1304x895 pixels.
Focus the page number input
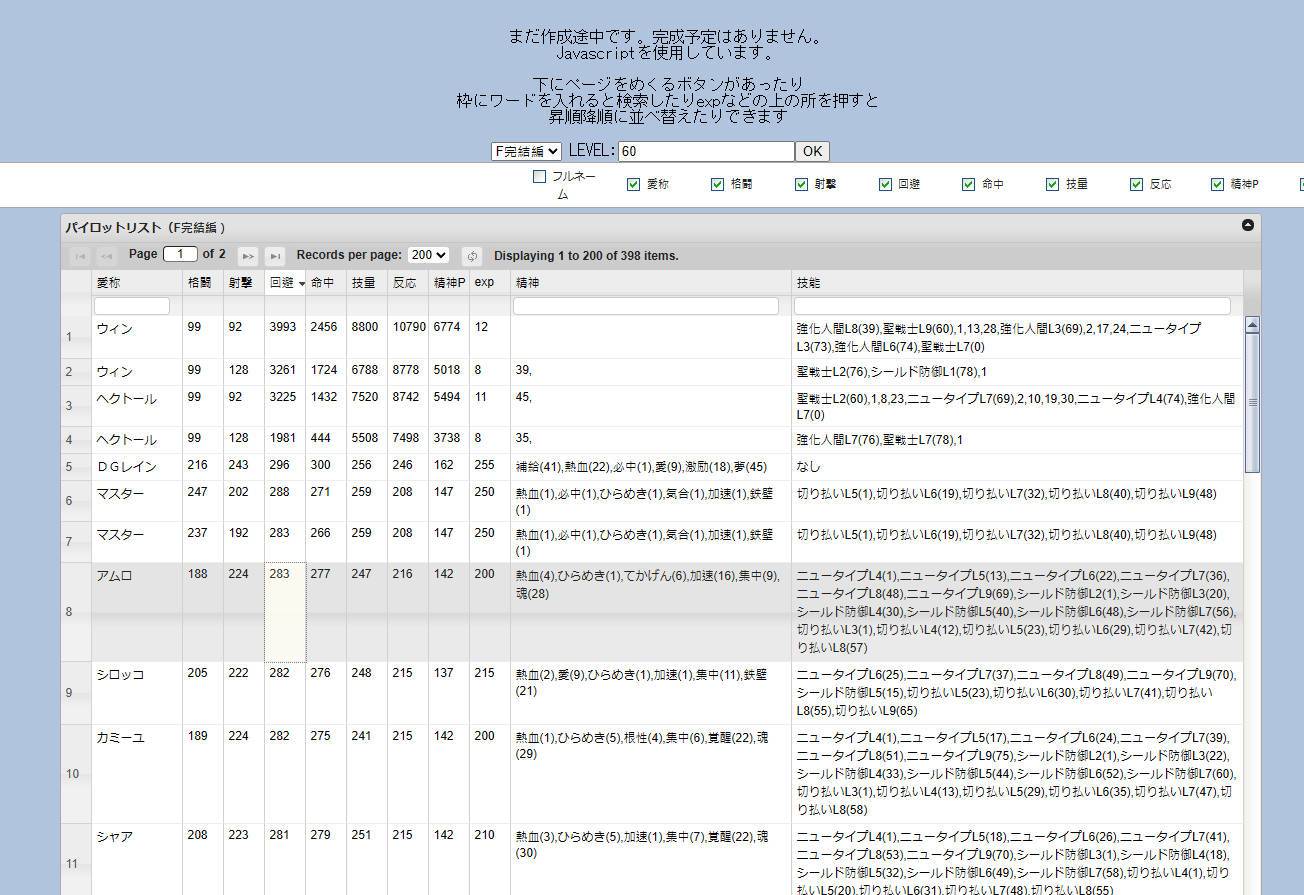click(x=180, y=254)
